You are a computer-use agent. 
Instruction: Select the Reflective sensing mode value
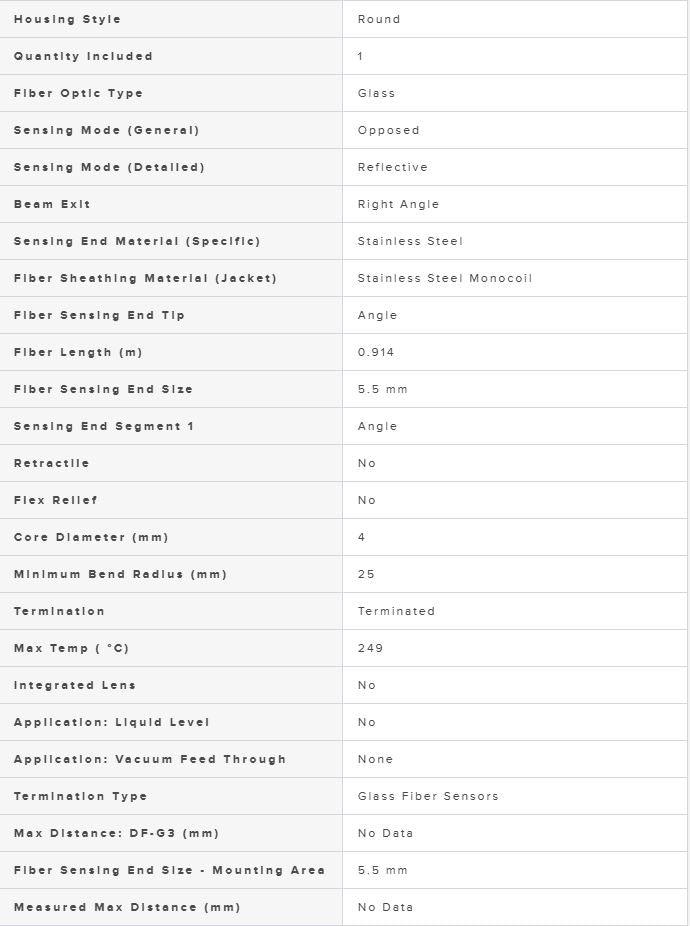coord(392,167)
